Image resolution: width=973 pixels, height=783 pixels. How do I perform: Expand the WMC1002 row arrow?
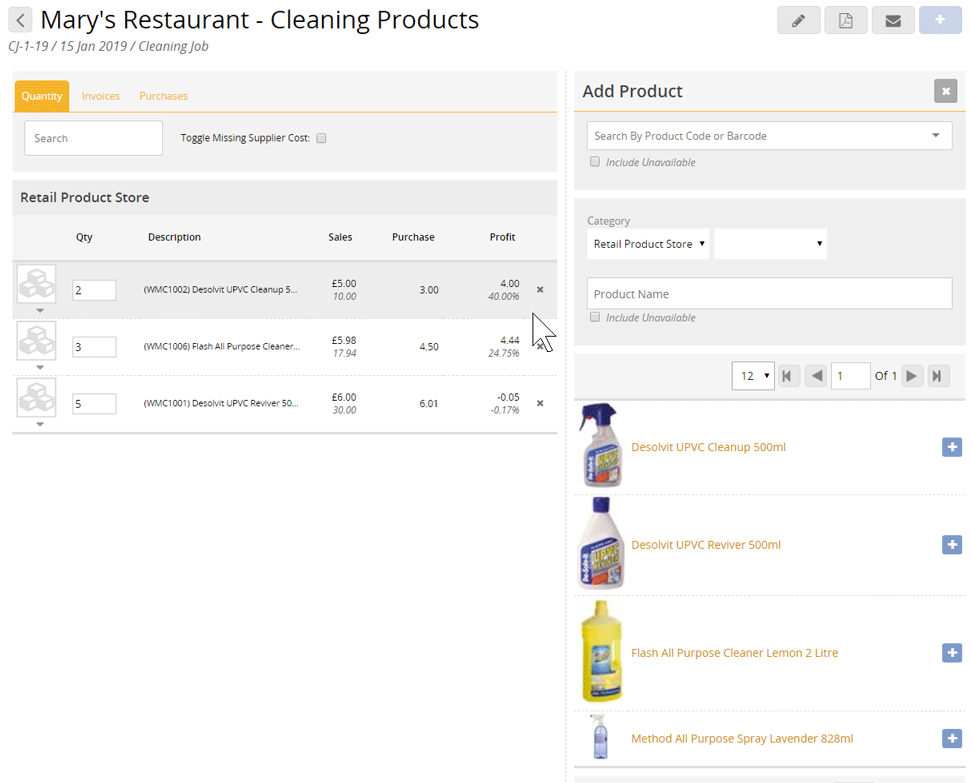[x=40, y=310]
